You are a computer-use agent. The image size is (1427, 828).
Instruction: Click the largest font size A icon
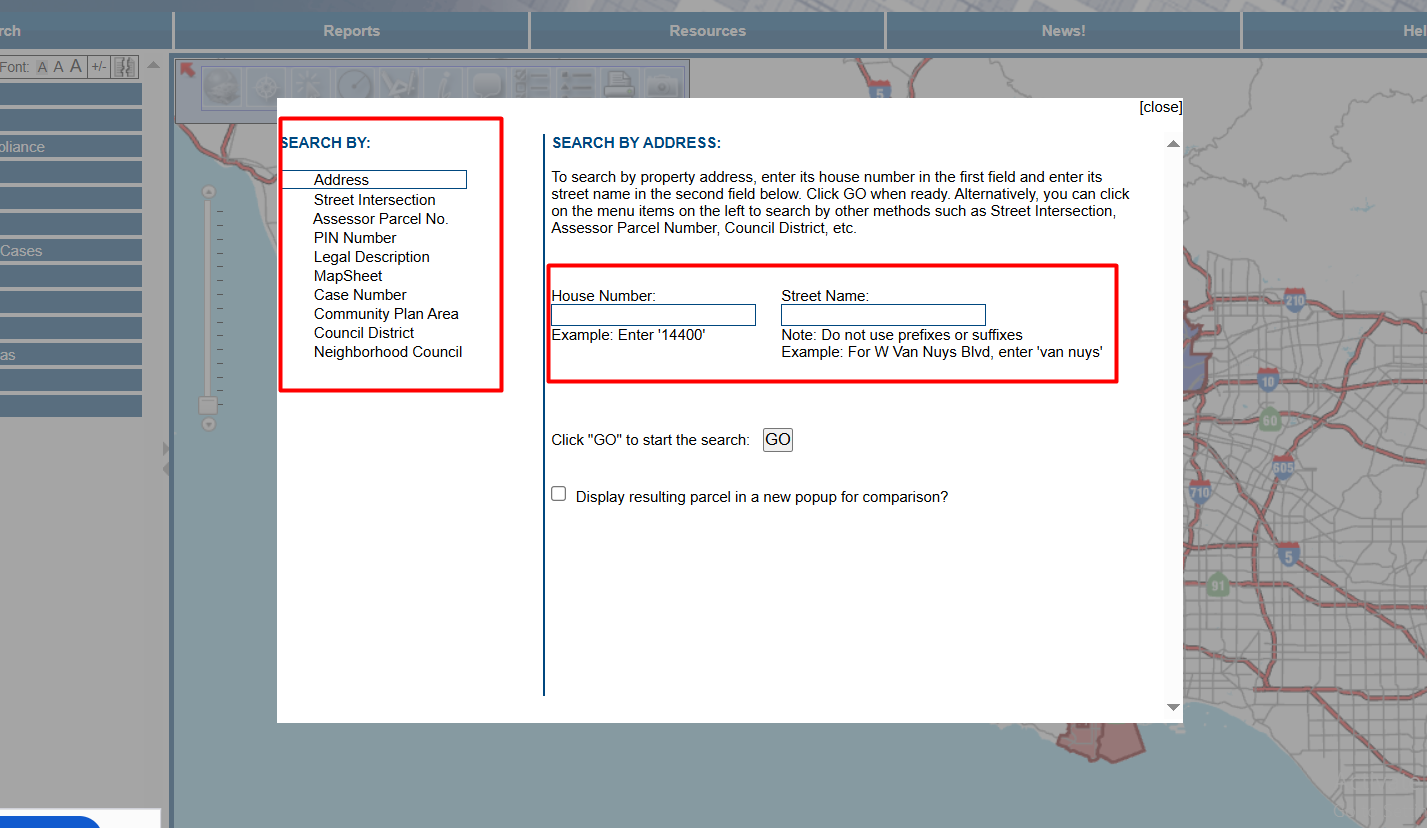(x=75, y=67)
